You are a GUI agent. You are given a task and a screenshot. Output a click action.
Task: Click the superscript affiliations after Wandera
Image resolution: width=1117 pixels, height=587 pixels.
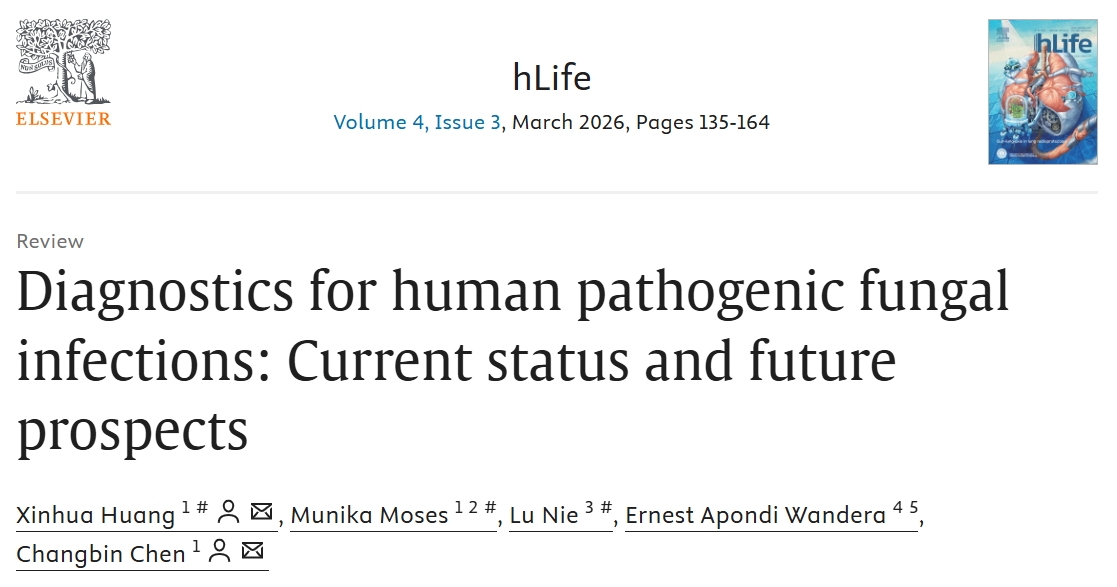coord(906,508)
